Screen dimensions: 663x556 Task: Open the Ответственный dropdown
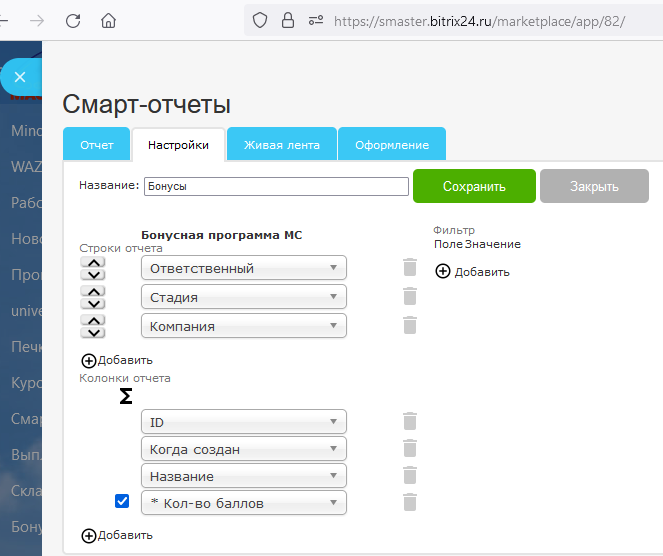point(244,268)
